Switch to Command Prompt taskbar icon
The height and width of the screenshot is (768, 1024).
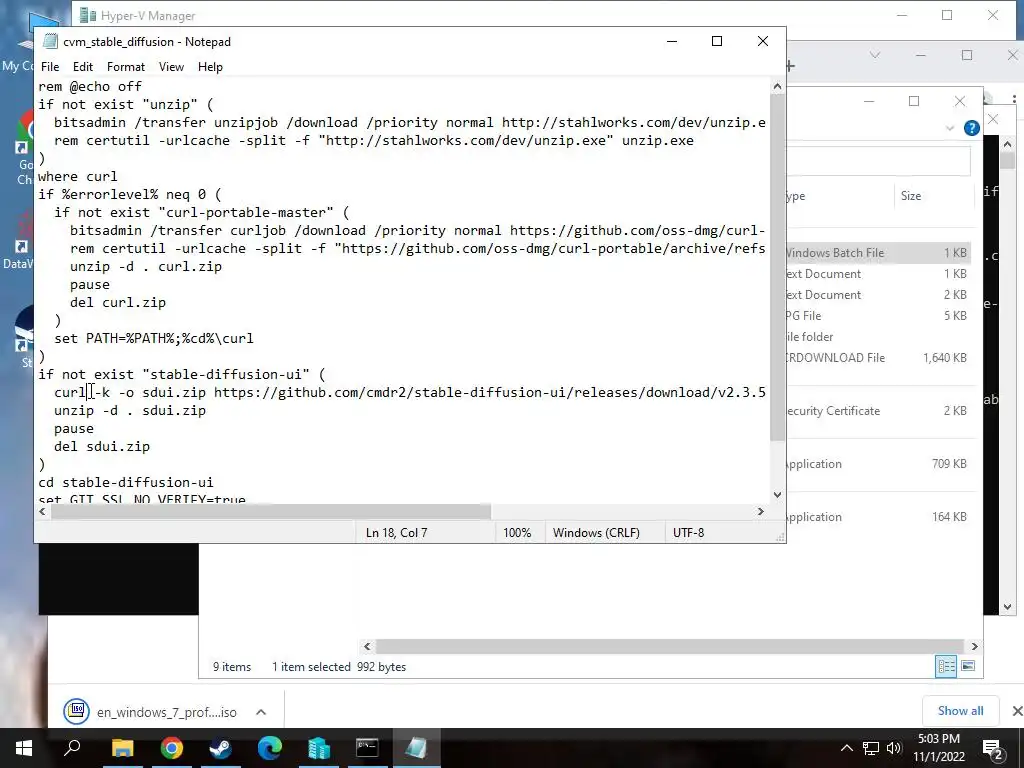367,748
